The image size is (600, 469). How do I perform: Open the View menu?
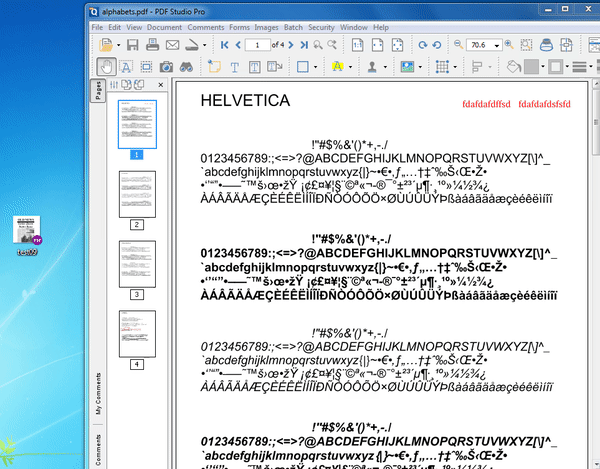[134, 27]
